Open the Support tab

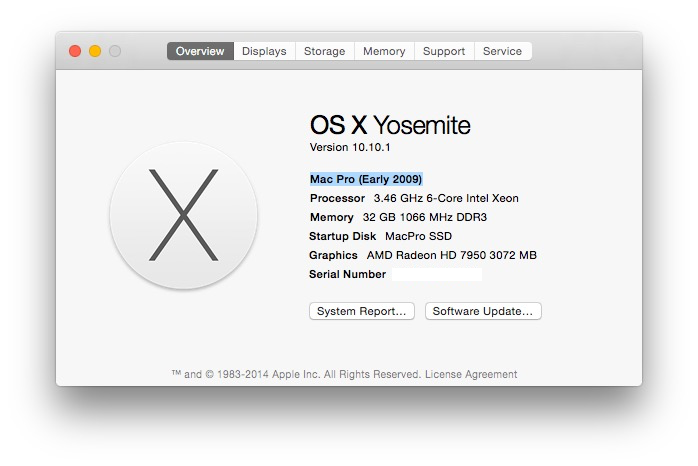coord(444,51)
